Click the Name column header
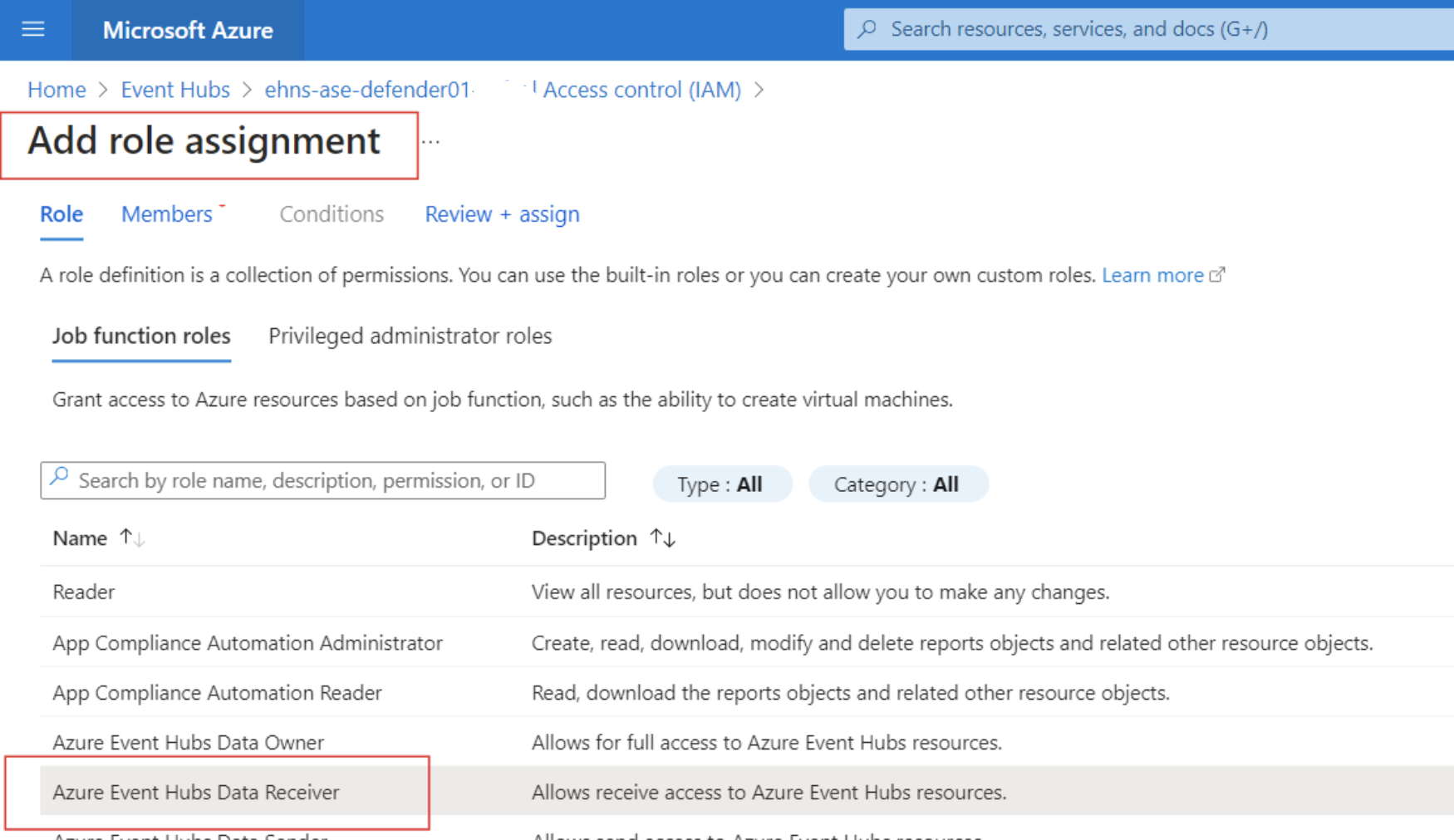 pyautogui.click(x=80, y=538)
